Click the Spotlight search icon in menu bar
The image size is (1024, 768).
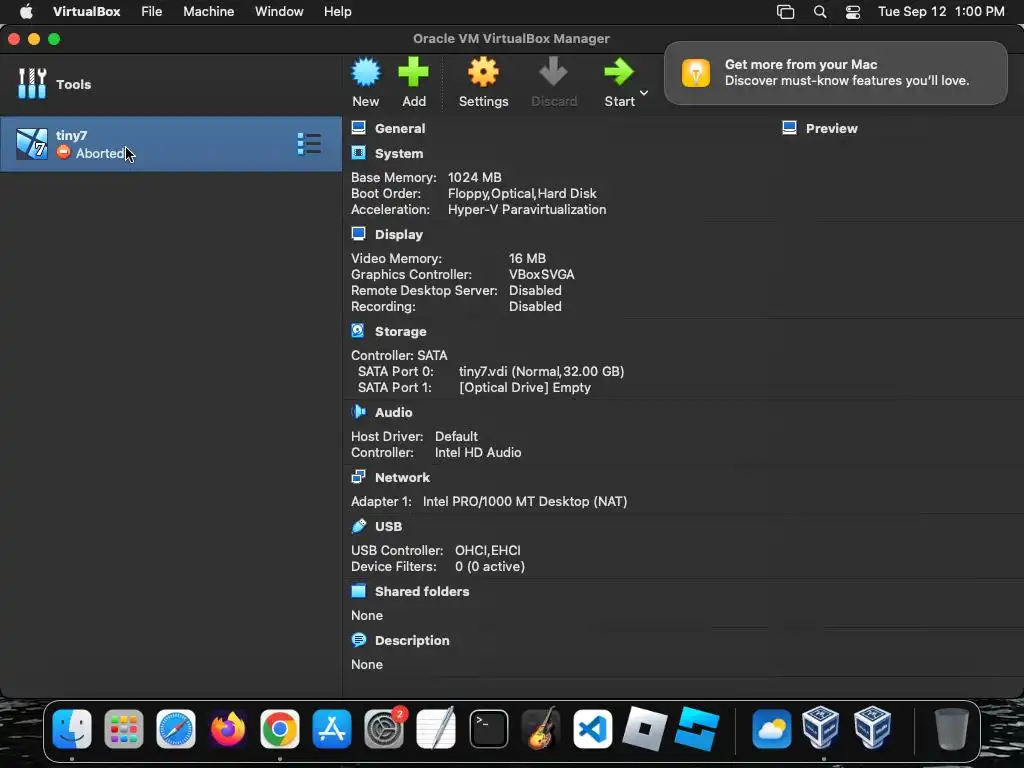[820, 12]
